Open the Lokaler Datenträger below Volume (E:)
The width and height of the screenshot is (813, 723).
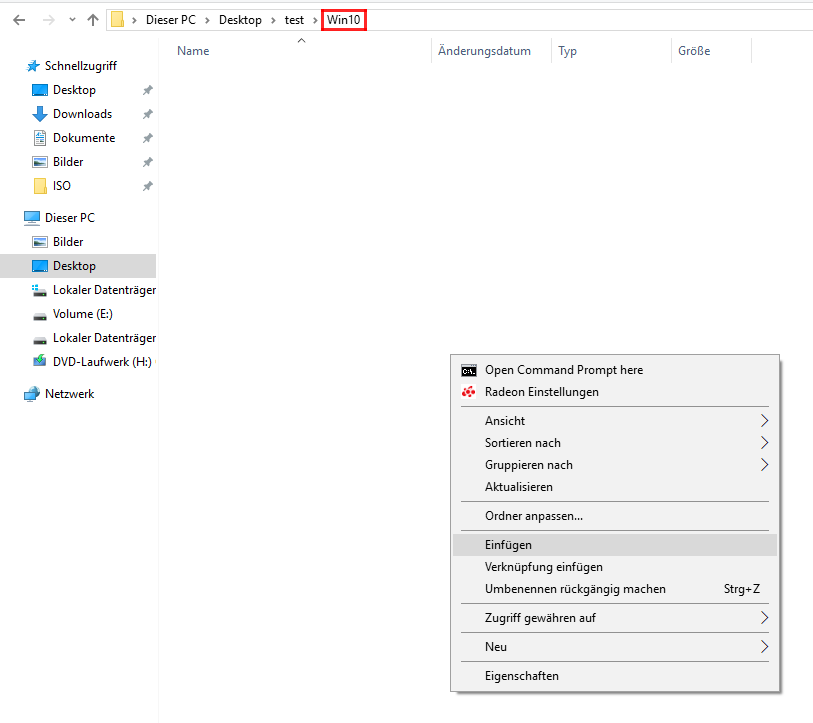104,338
